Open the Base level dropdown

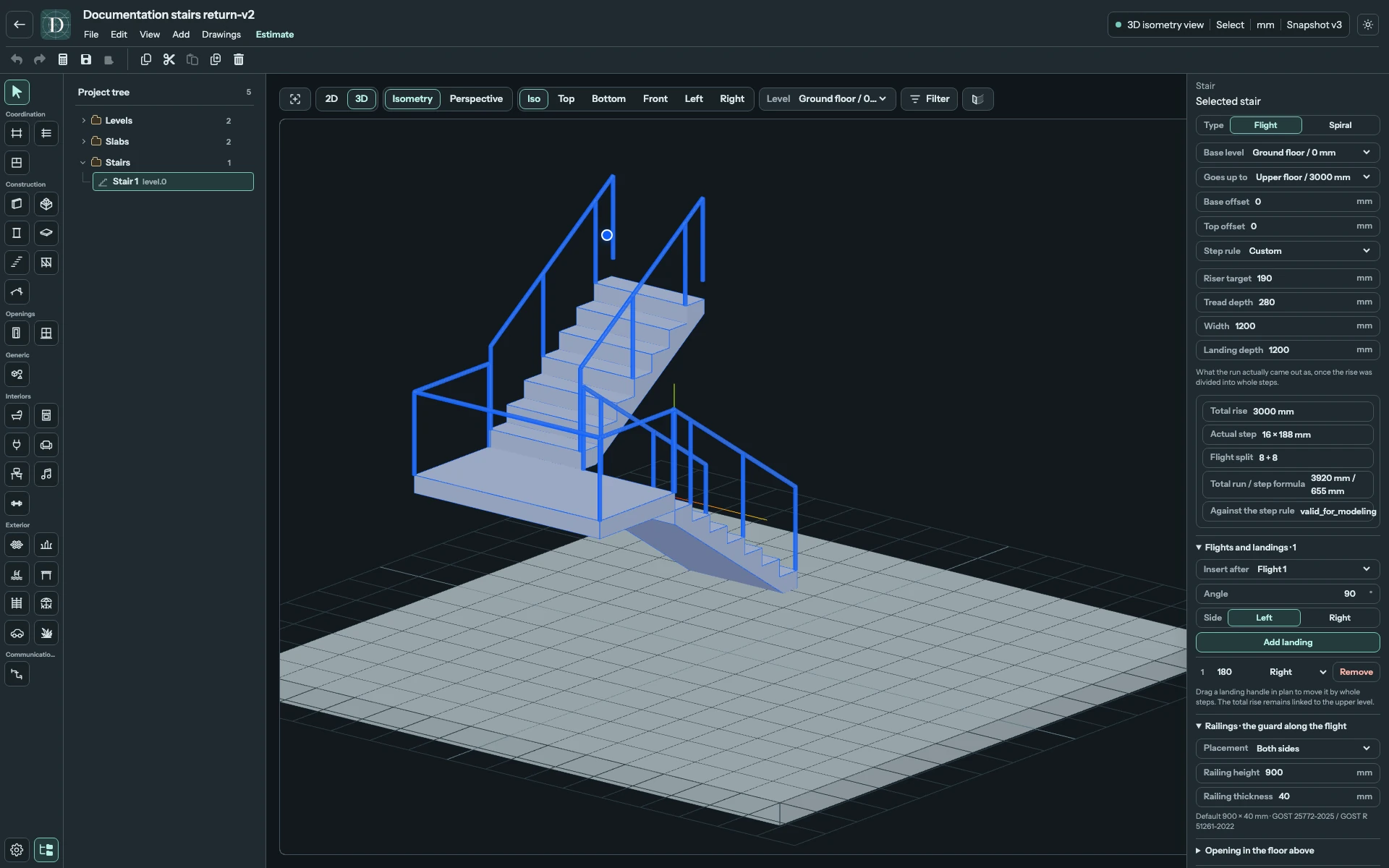coord(1288,153)
